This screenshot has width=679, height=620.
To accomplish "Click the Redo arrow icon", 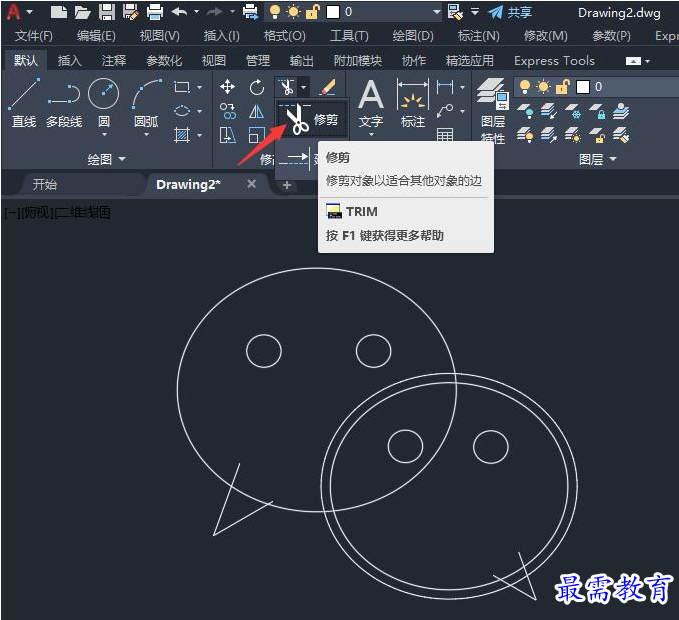I will point(214,12).
